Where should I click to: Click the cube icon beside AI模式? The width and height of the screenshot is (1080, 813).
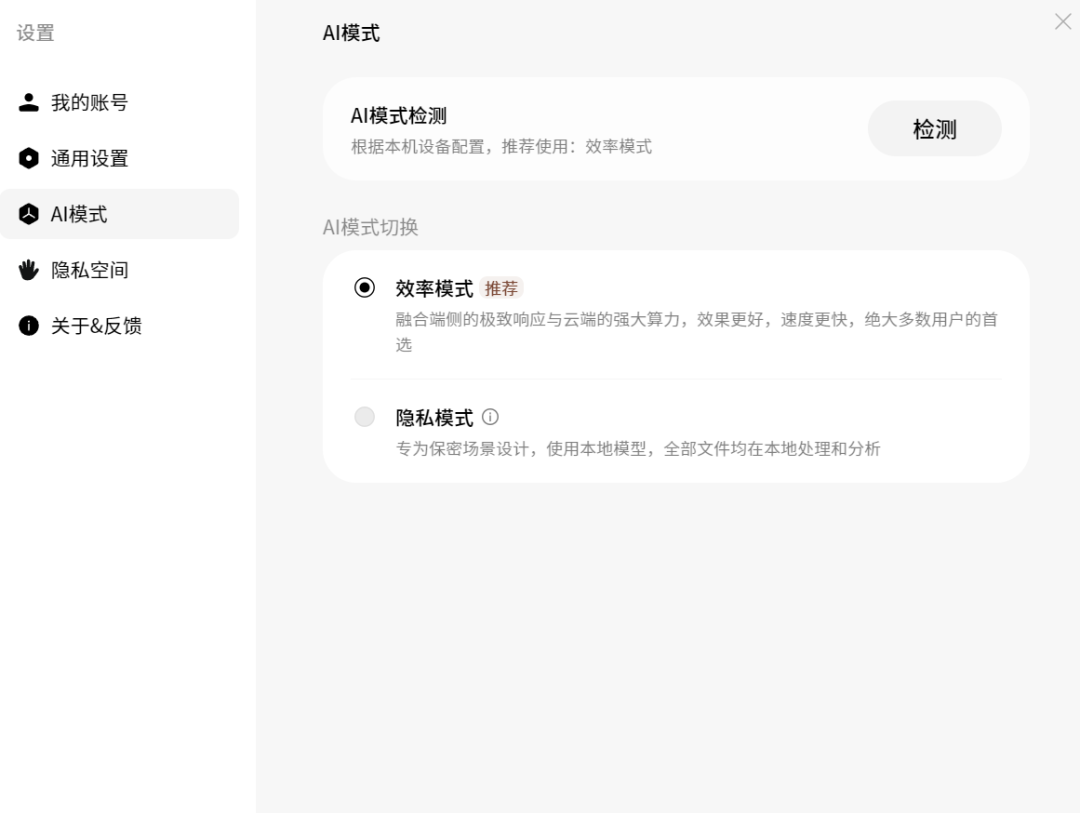[x=28, y=214]
